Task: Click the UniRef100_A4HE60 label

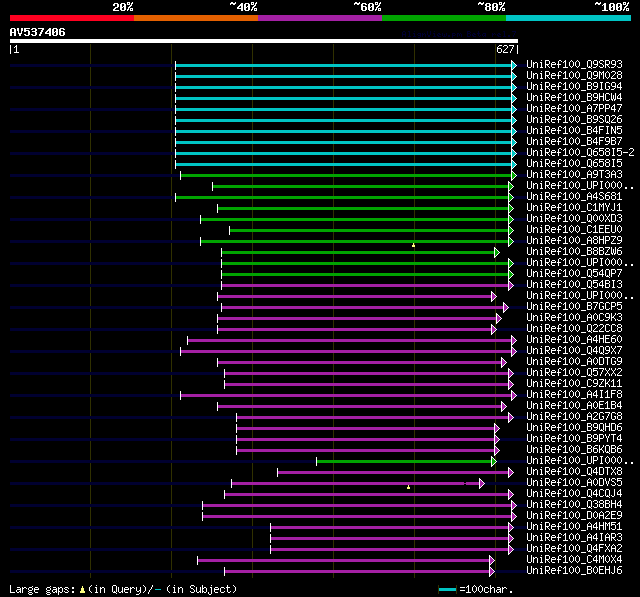Action: [x=574, y=340]
